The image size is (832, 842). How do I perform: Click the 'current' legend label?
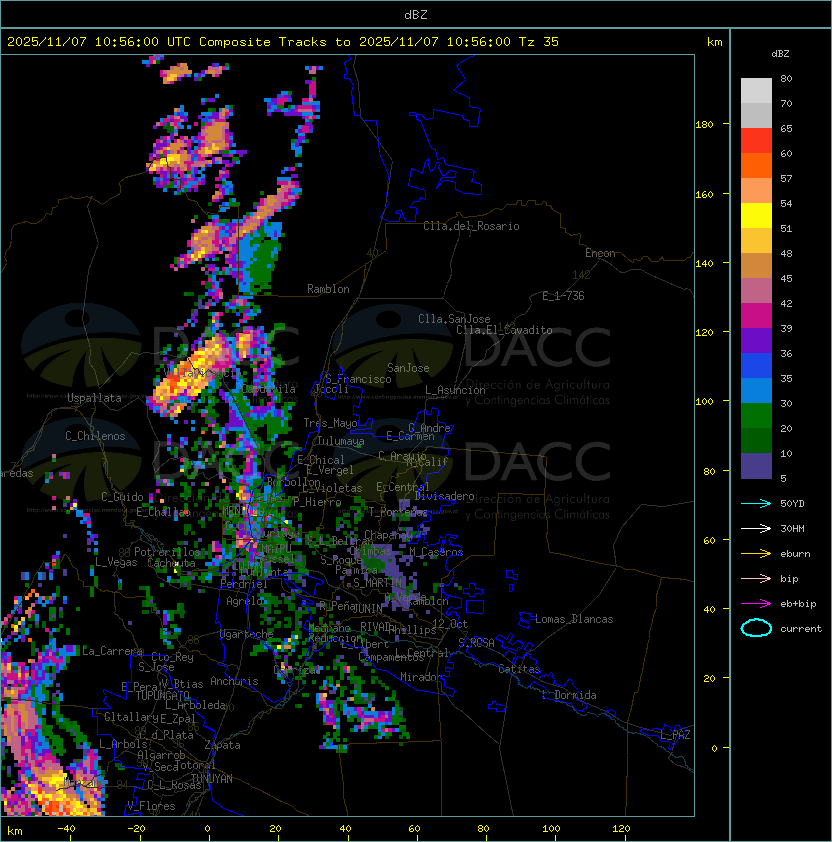click(x=801, y=629)
